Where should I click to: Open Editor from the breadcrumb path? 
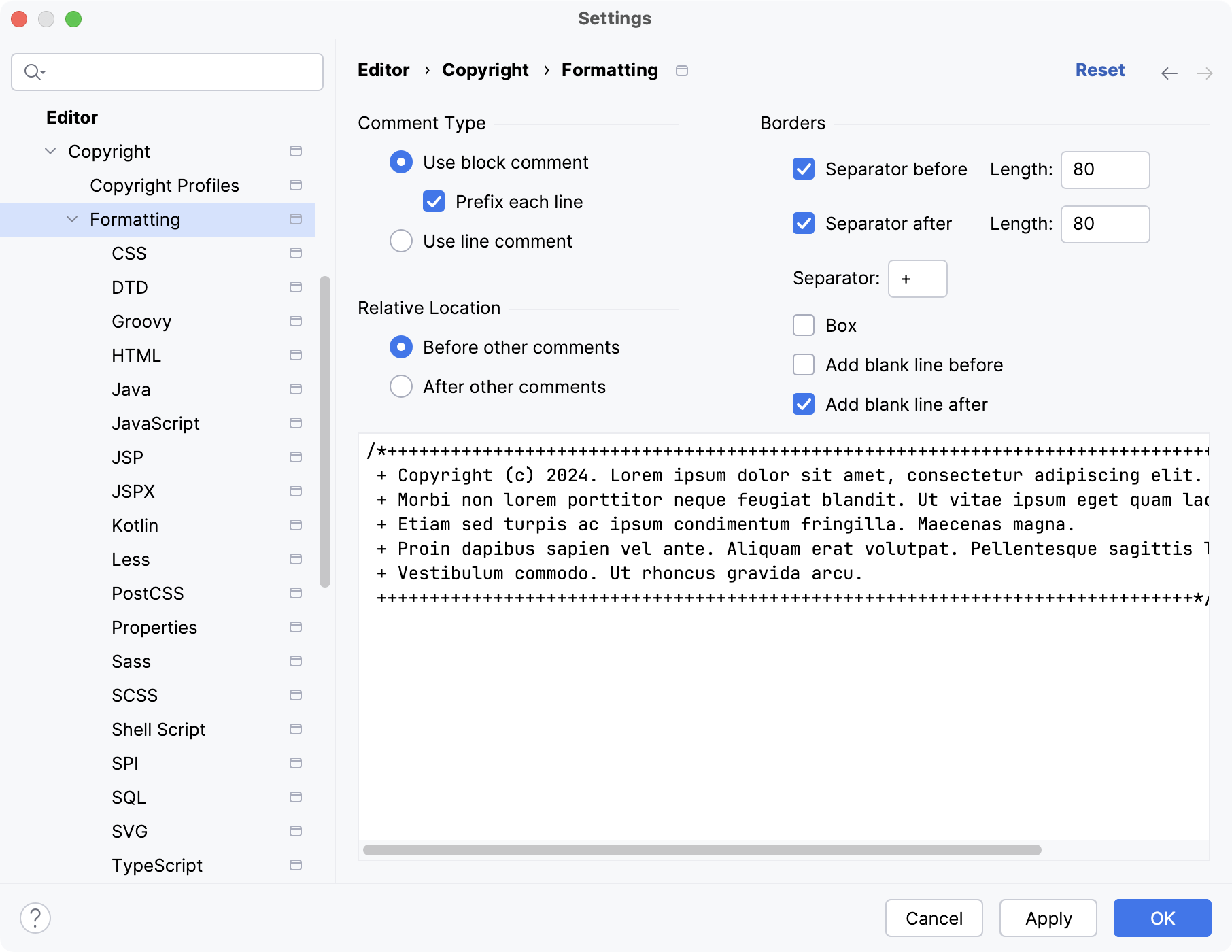383,70
